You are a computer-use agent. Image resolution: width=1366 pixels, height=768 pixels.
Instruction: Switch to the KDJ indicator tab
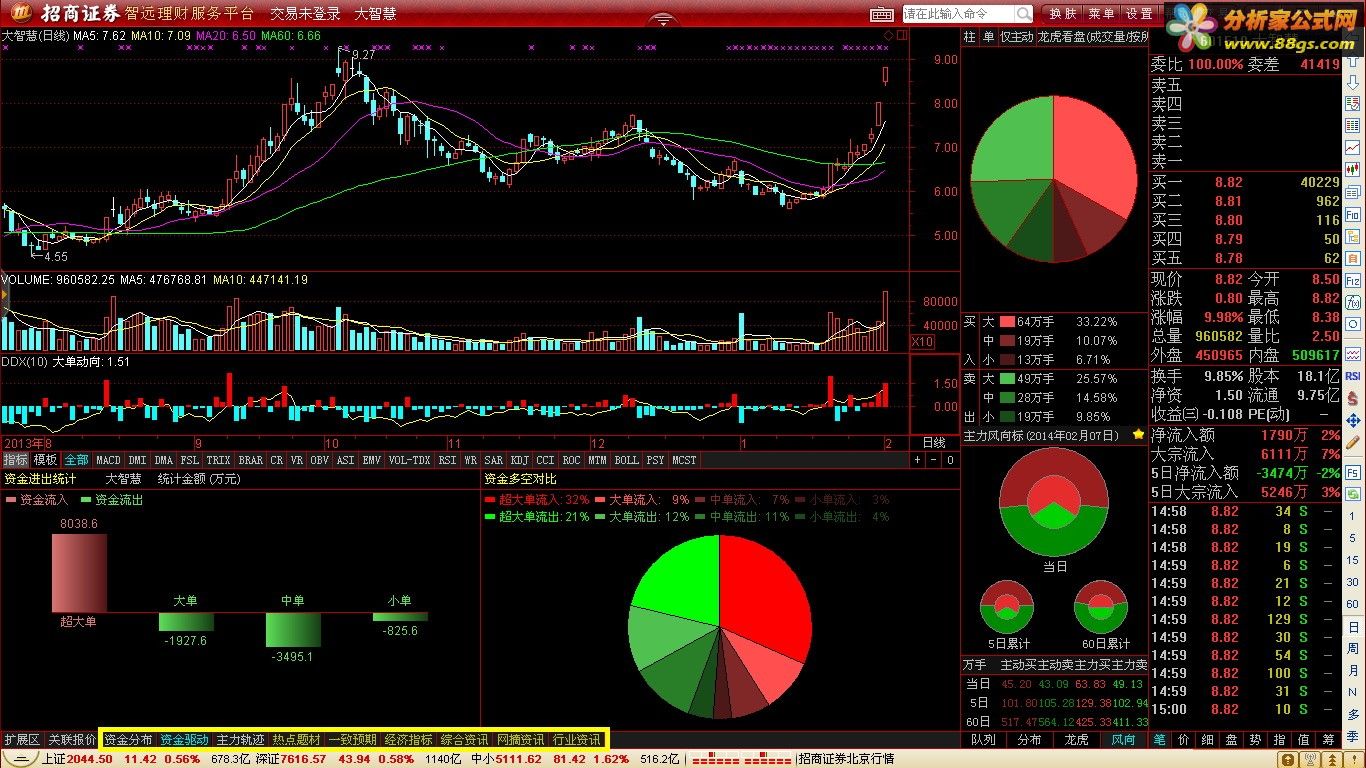pos(519,460)
